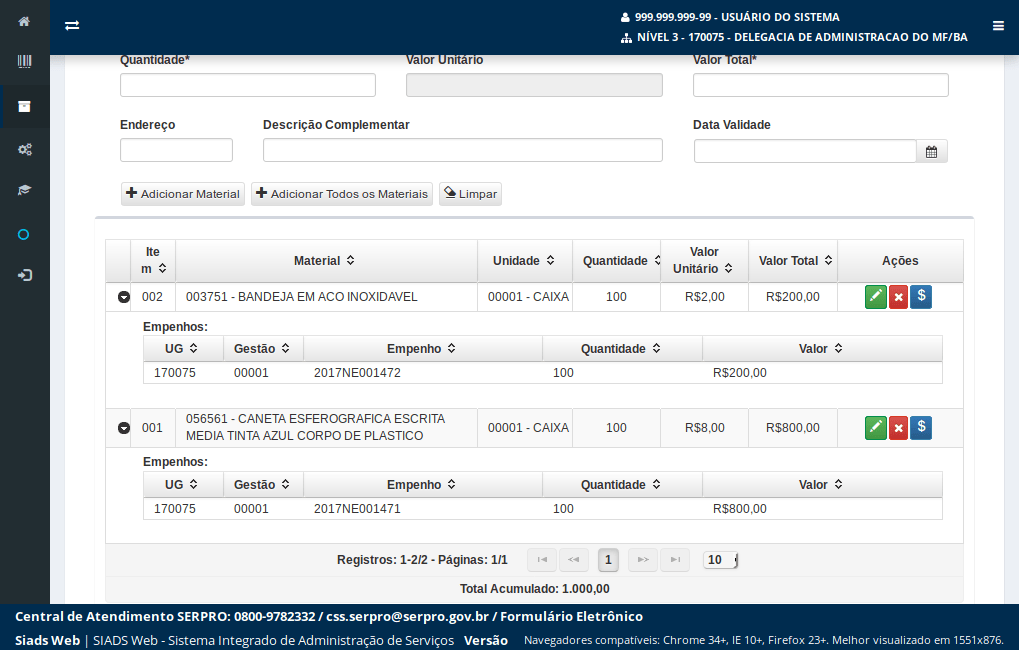Click the Quantidade input field
1019x650 pixels.
click(x=248, y=85)
